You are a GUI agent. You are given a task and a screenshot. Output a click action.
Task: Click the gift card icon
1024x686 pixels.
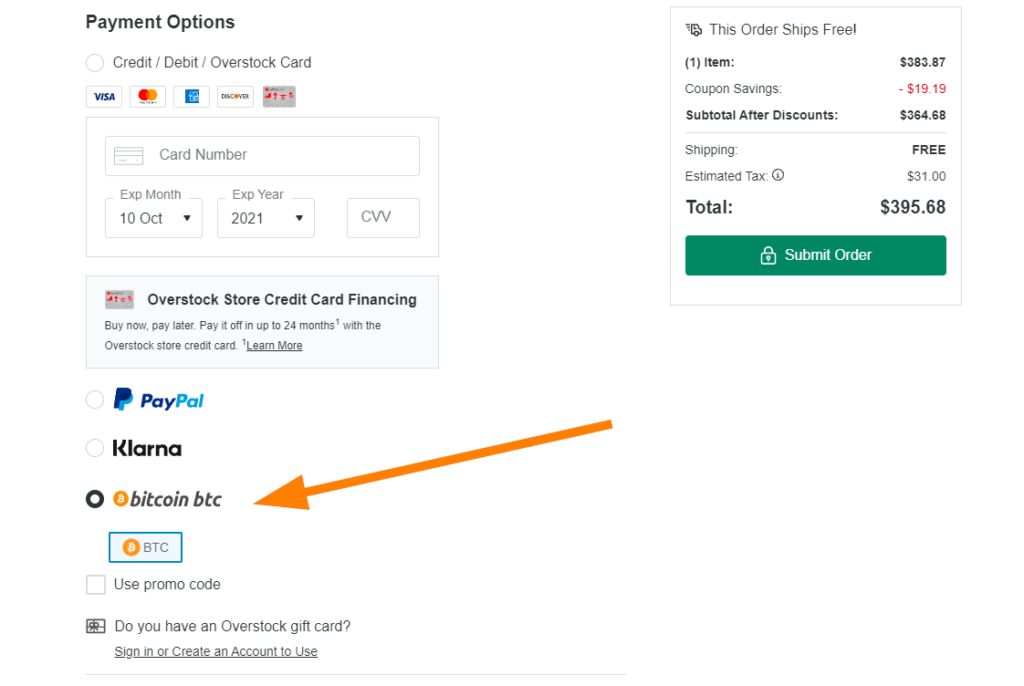[x=95, y=627]
